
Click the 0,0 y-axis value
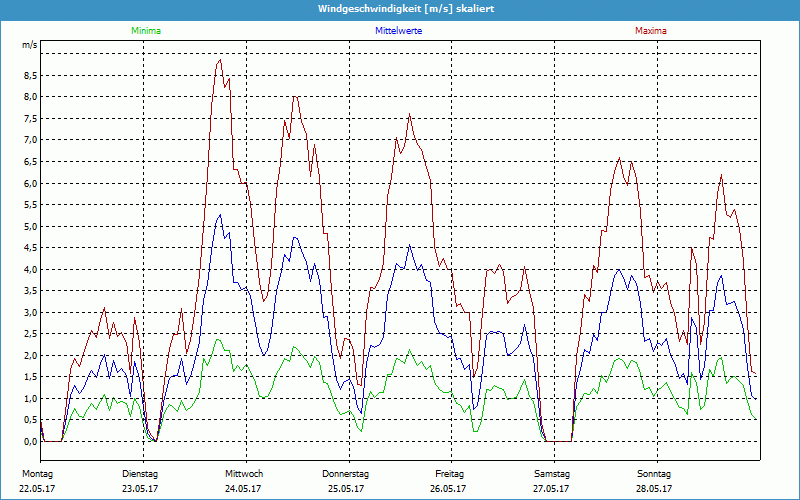coord(31,442)
